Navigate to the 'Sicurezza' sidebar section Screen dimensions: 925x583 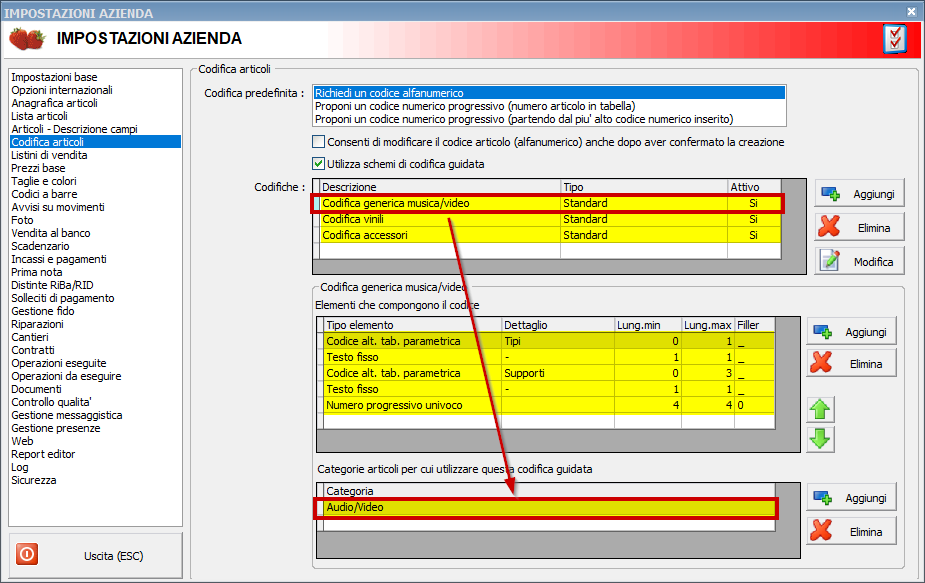[x=39, y=480]
